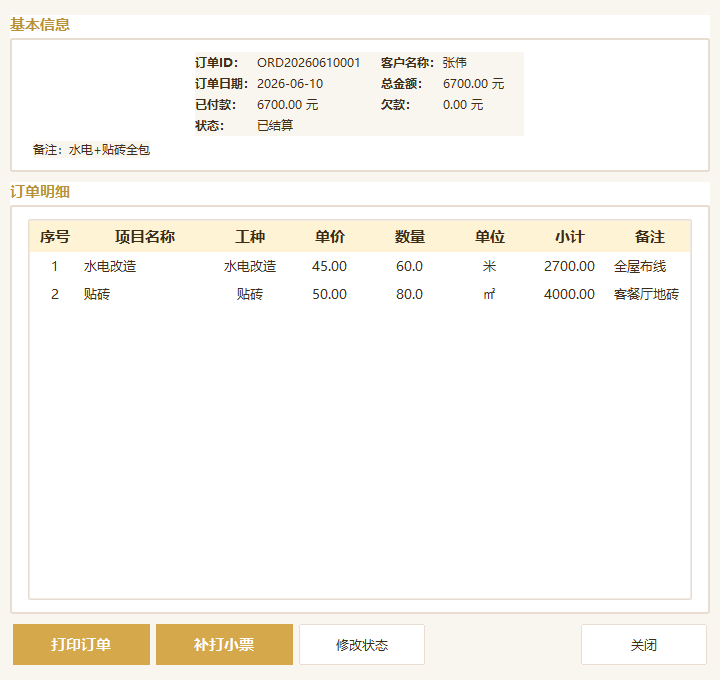Click quantity 60.0
This screenshot has width=720, height=680.
[409, 266]
